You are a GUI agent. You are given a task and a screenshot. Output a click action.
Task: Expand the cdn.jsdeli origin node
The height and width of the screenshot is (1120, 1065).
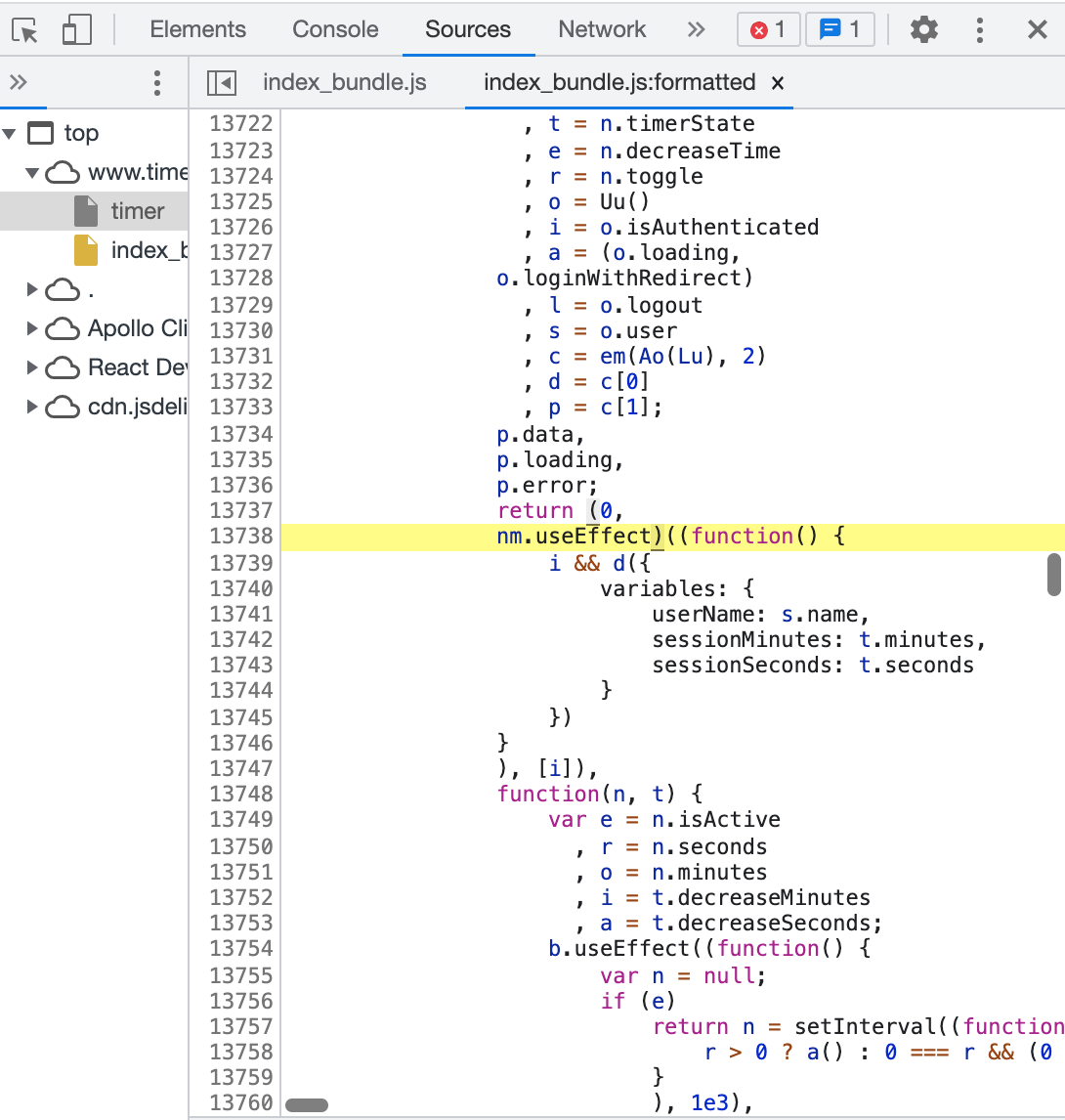click(32, 407)
